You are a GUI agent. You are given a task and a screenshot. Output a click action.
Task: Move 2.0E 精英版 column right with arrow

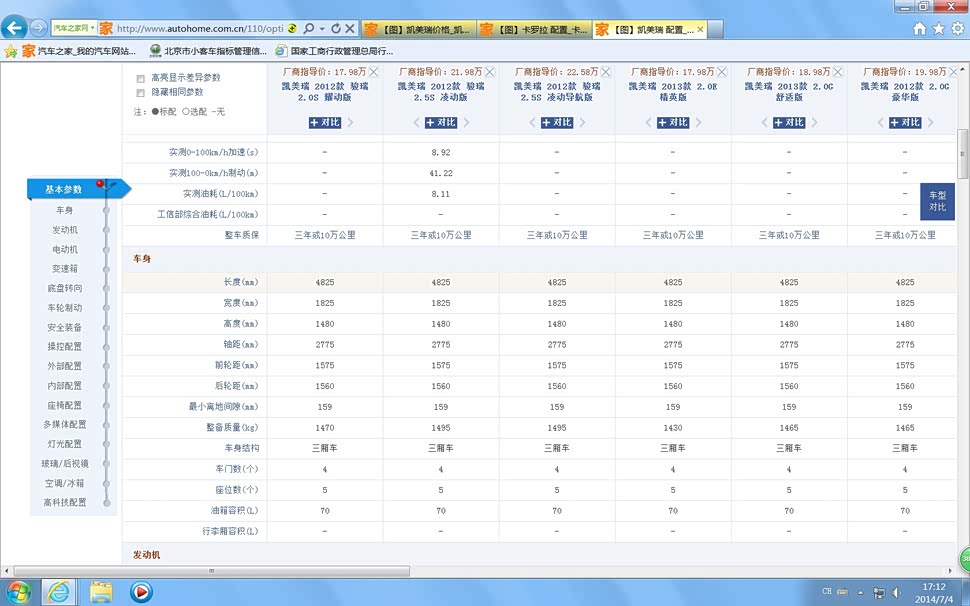[x=698, y=122]
